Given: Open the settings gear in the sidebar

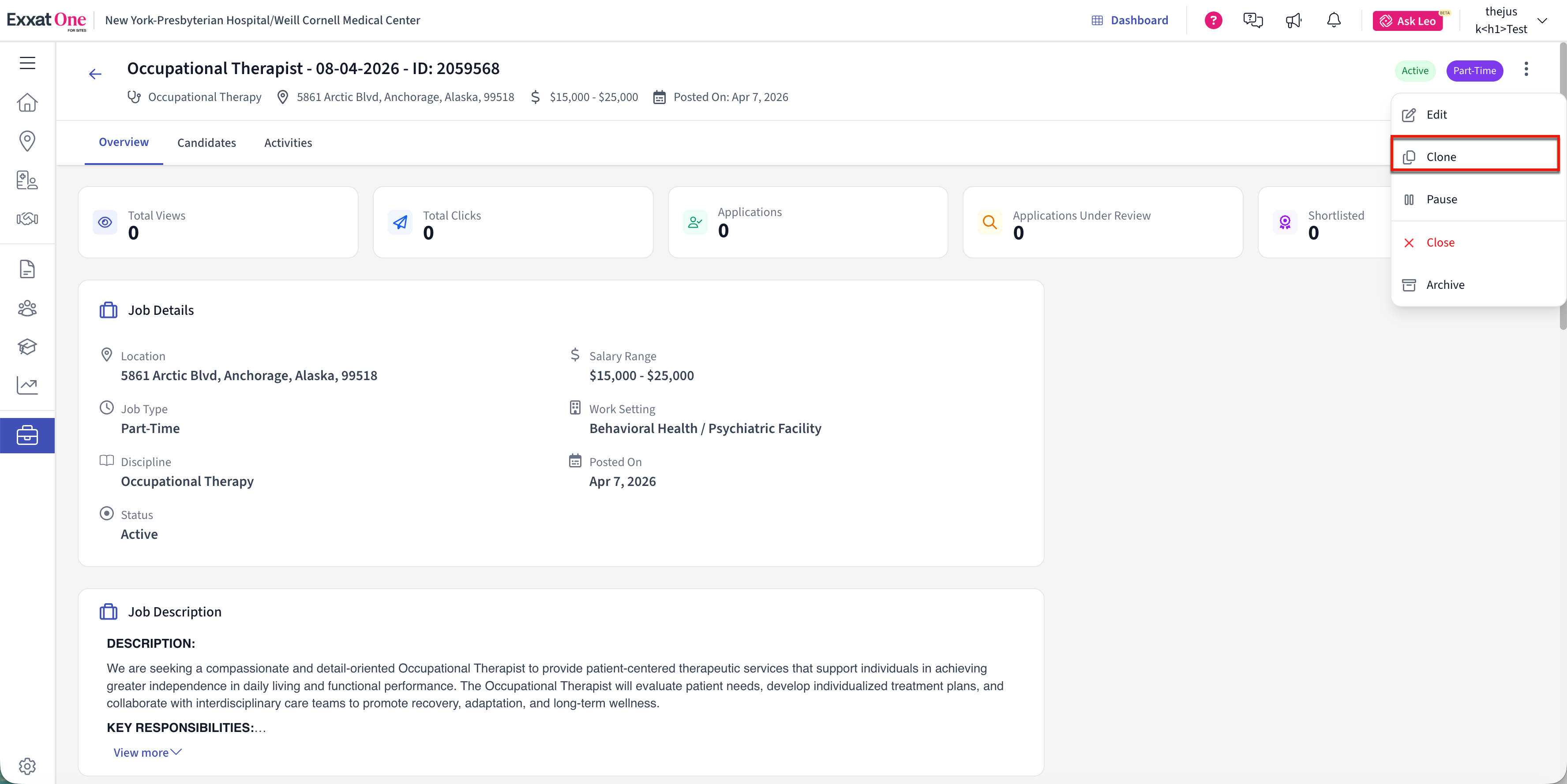Looking at the screenshot, I should click(27, 766).
